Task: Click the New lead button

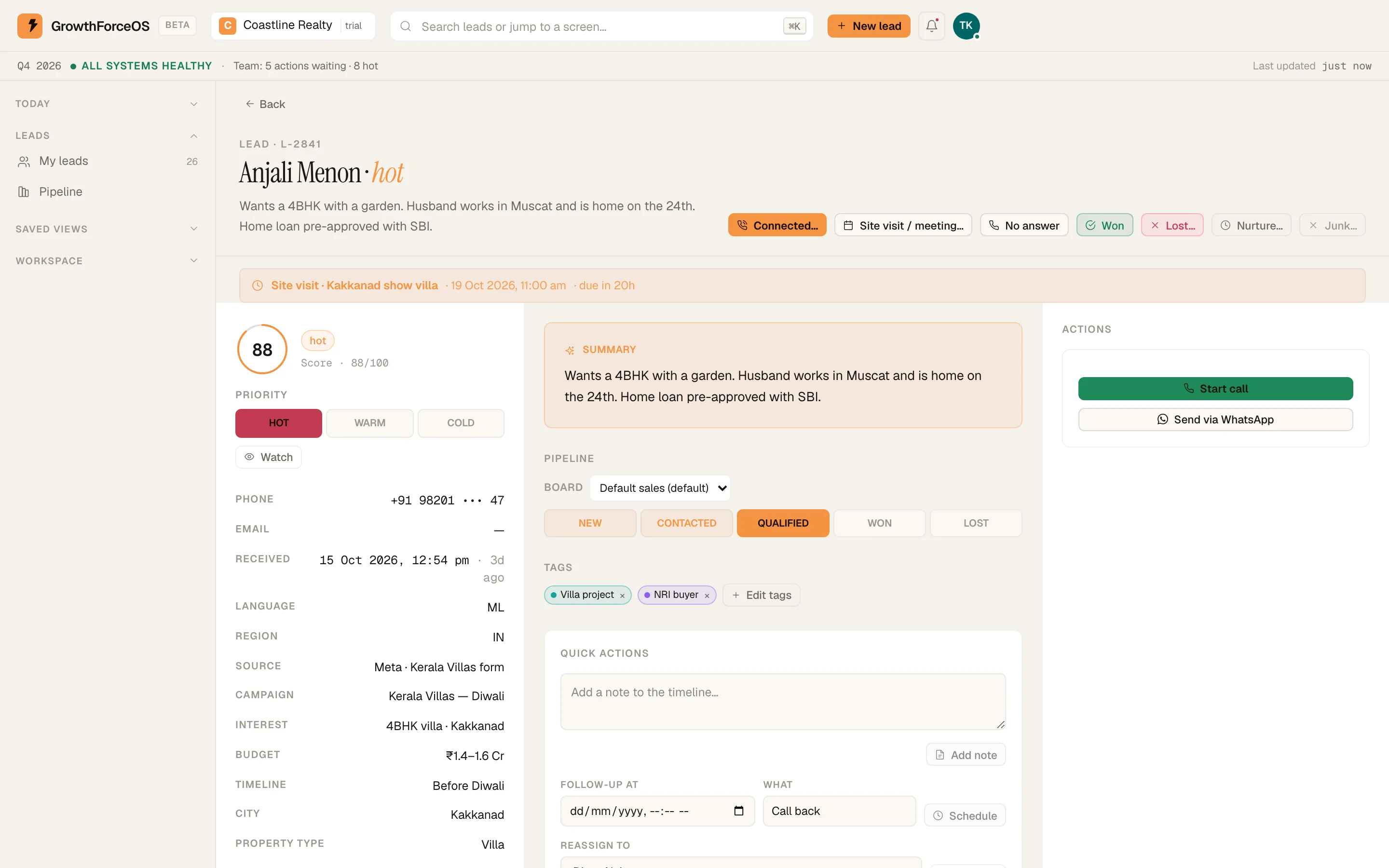Action: (869, 26)
